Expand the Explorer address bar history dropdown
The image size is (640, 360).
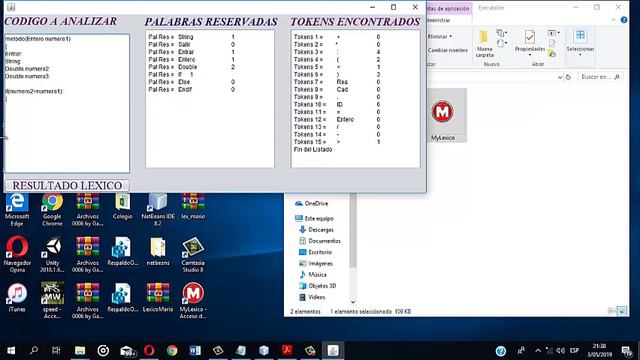(560, 77)
